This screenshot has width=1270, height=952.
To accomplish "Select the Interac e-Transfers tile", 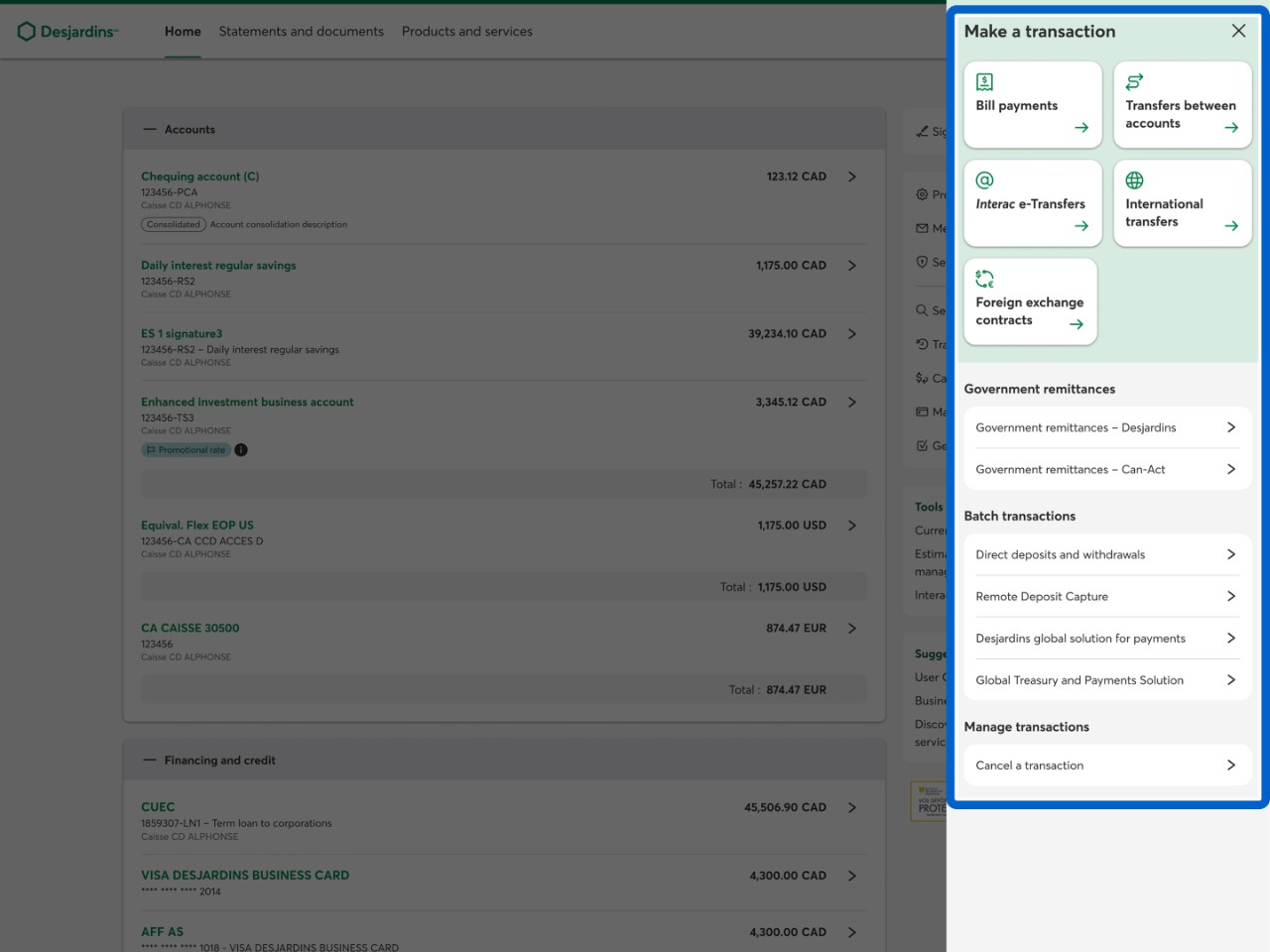I will 1032,203.
